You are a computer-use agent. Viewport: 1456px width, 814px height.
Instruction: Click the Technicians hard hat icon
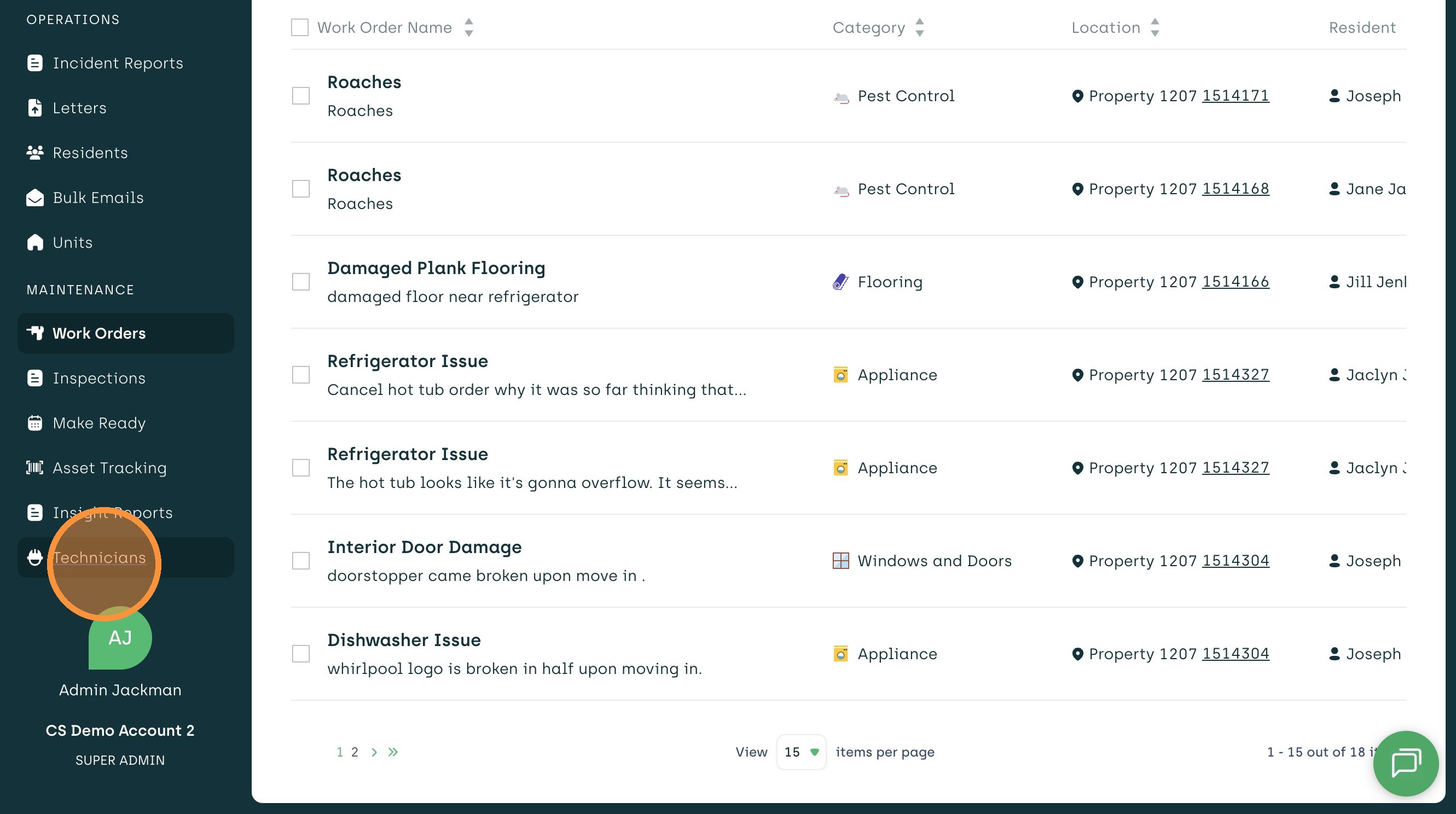[35, 557]
